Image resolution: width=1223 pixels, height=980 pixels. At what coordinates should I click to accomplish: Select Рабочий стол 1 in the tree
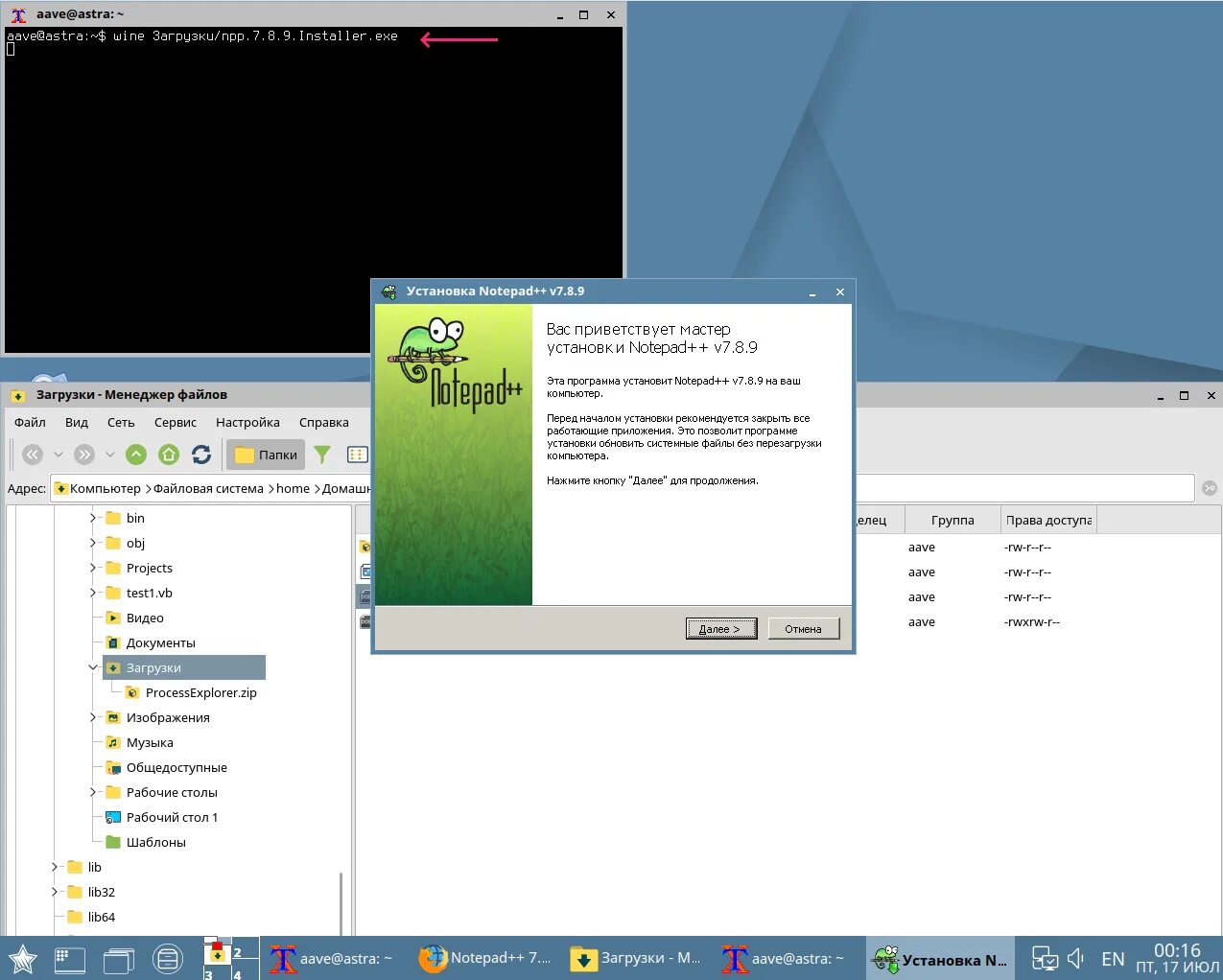click(x=161, y=817)
